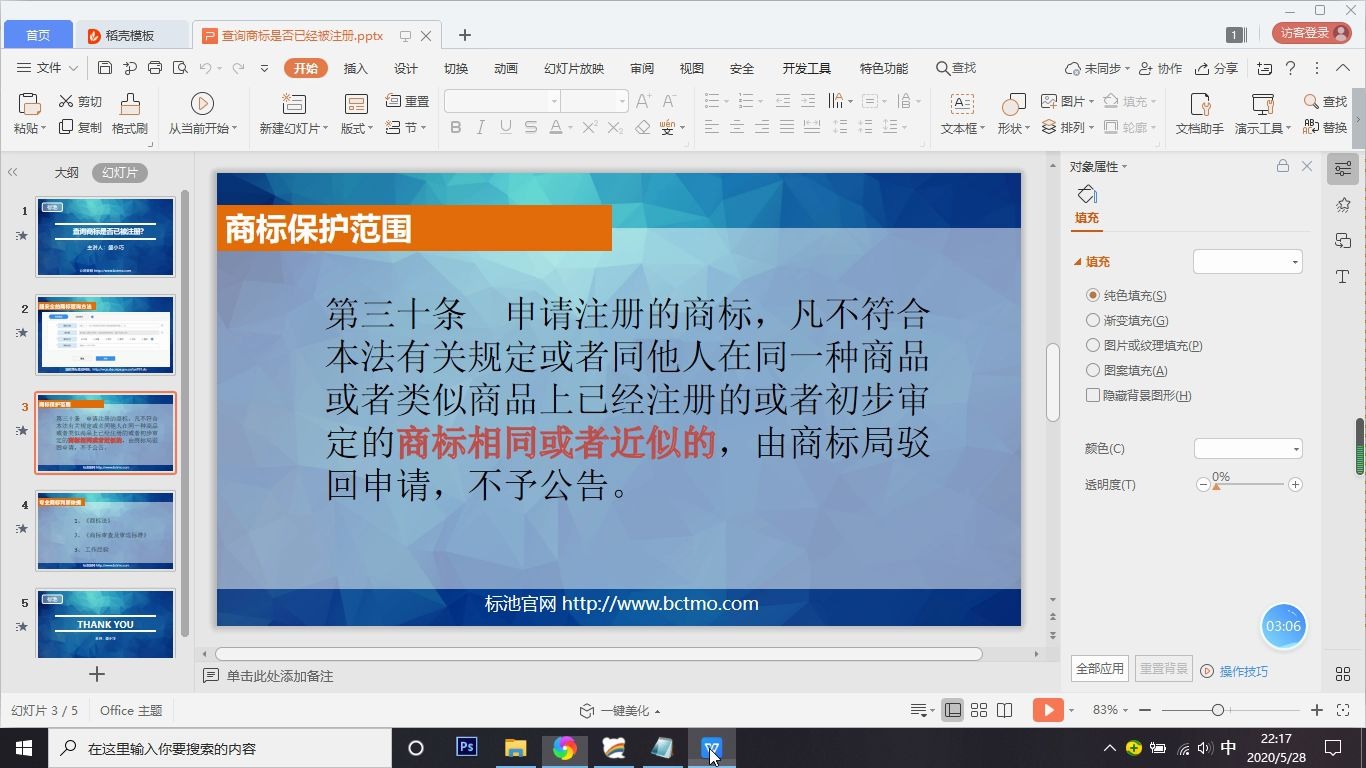Click the Save icon in quick toolbar
This screenshot has width=1366, height=768.
click(105, 68)
